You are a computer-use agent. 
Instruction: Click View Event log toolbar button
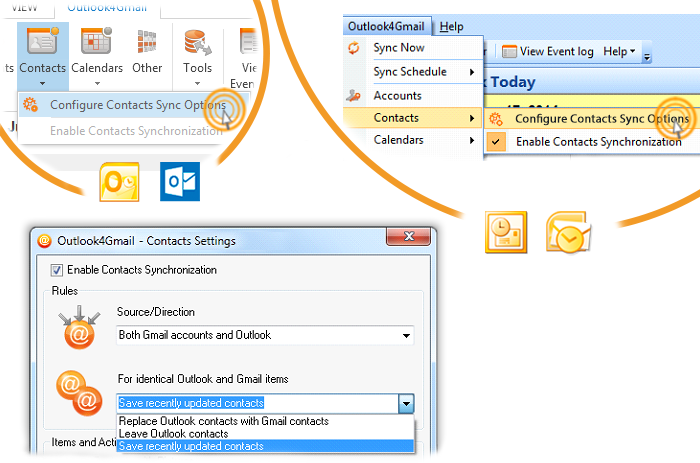point(548,52)
